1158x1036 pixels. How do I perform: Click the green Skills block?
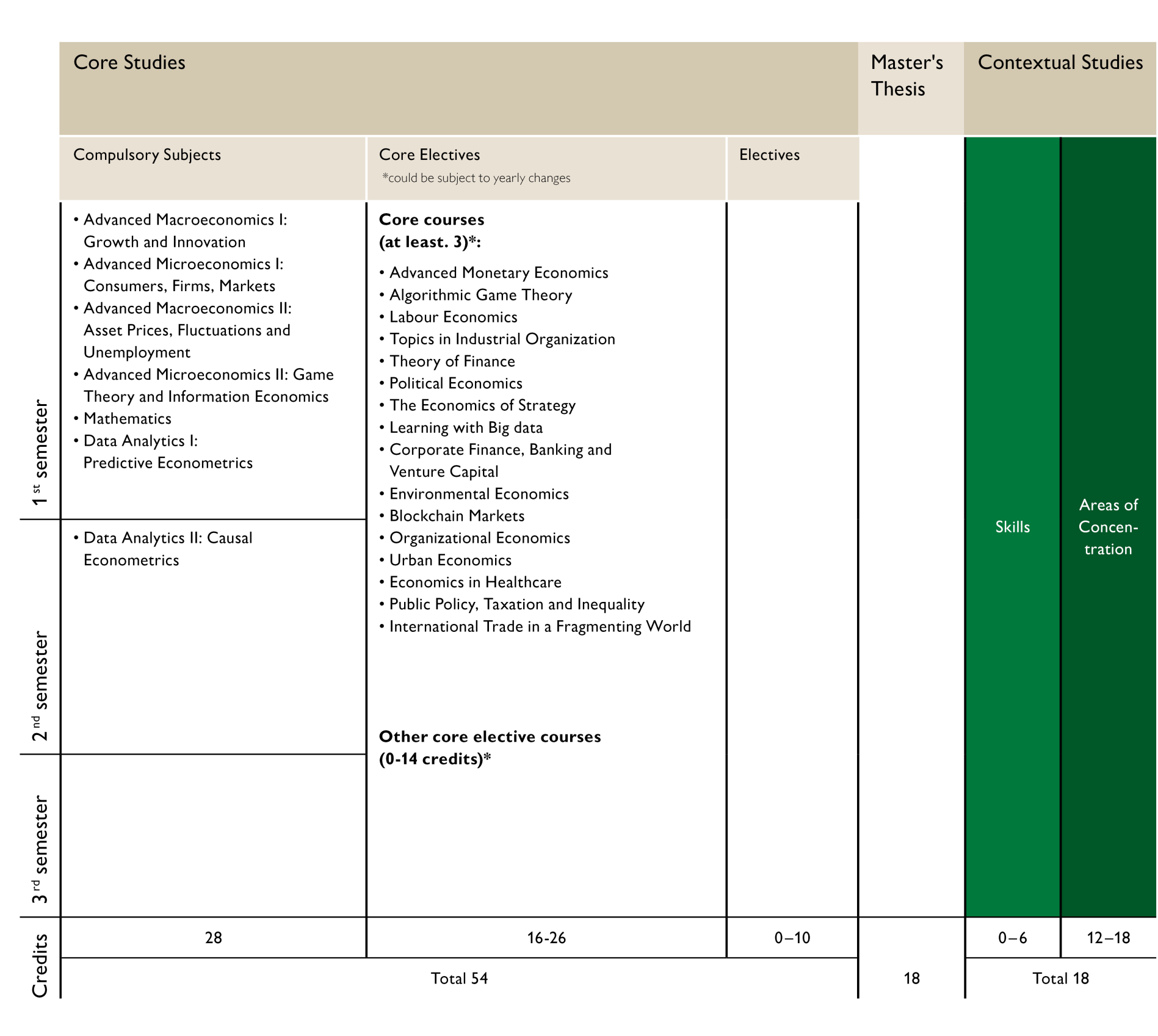point(1012,527)
